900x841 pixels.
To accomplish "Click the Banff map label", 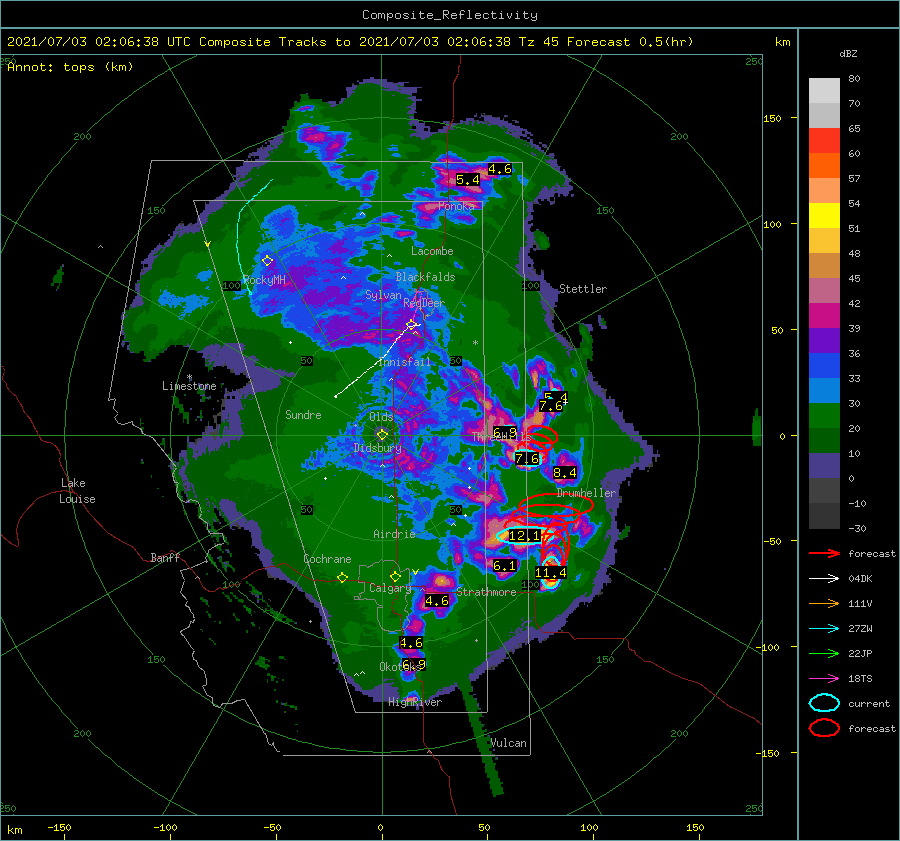I will coord(165,558).
